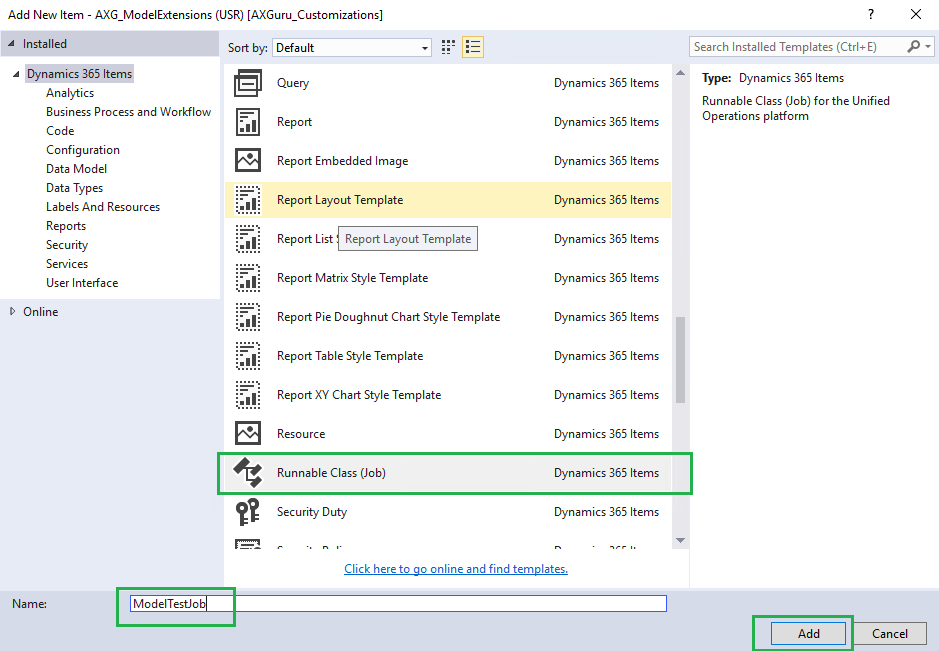Click the Report Layout Template icon
The width and height of the screenshot is (939, 651).
pos(247,199)
